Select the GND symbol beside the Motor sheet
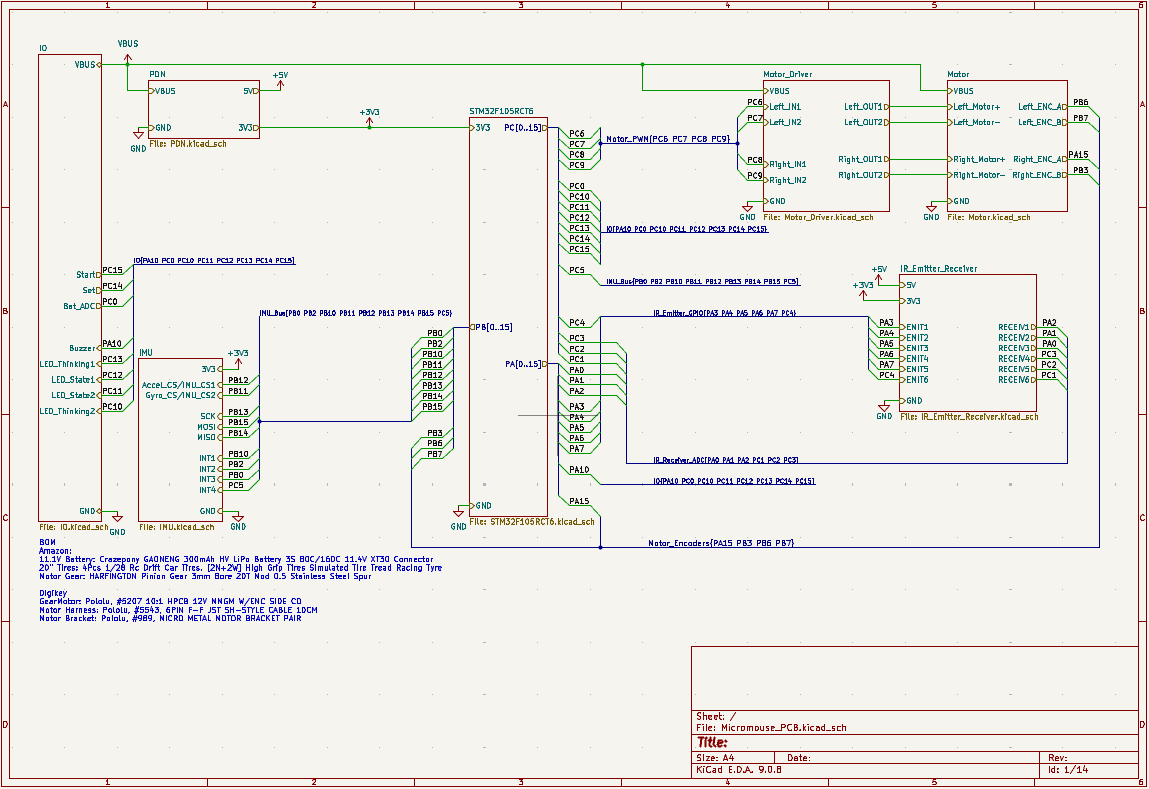This screenshot has height=789, width=1149. coord(931,211)
